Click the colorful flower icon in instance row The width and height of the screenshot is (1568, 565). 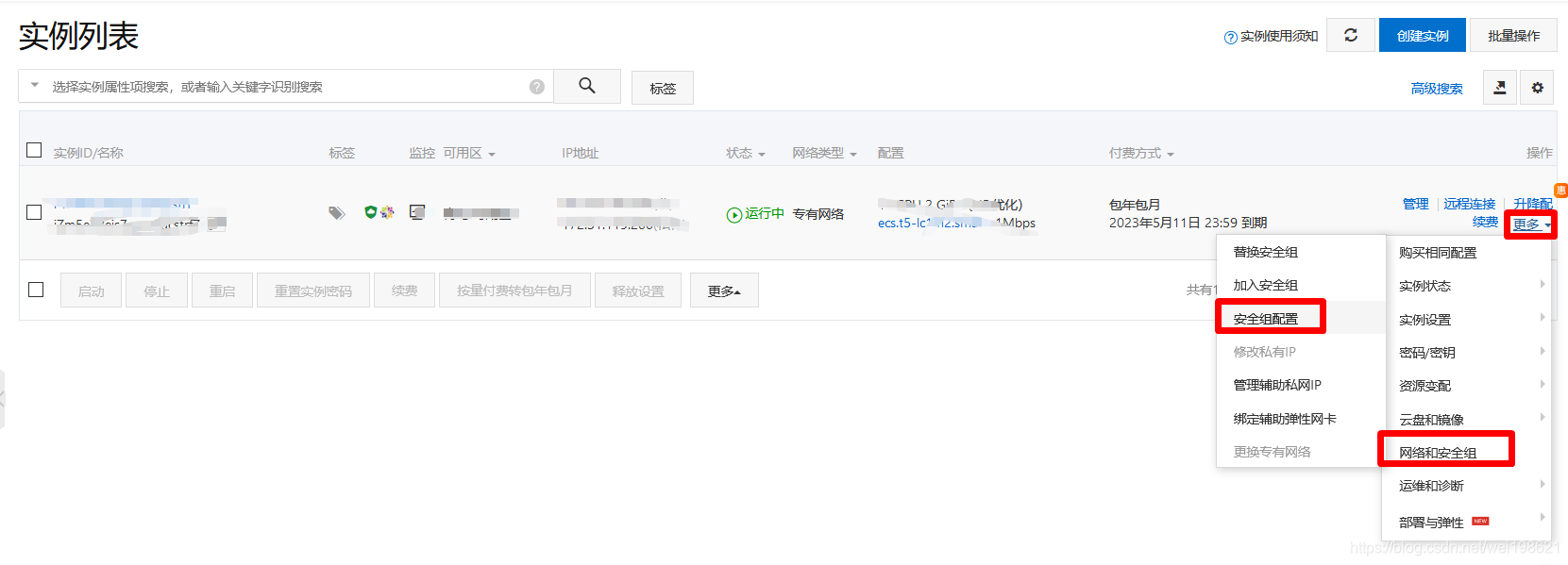[x=387, y=212]
